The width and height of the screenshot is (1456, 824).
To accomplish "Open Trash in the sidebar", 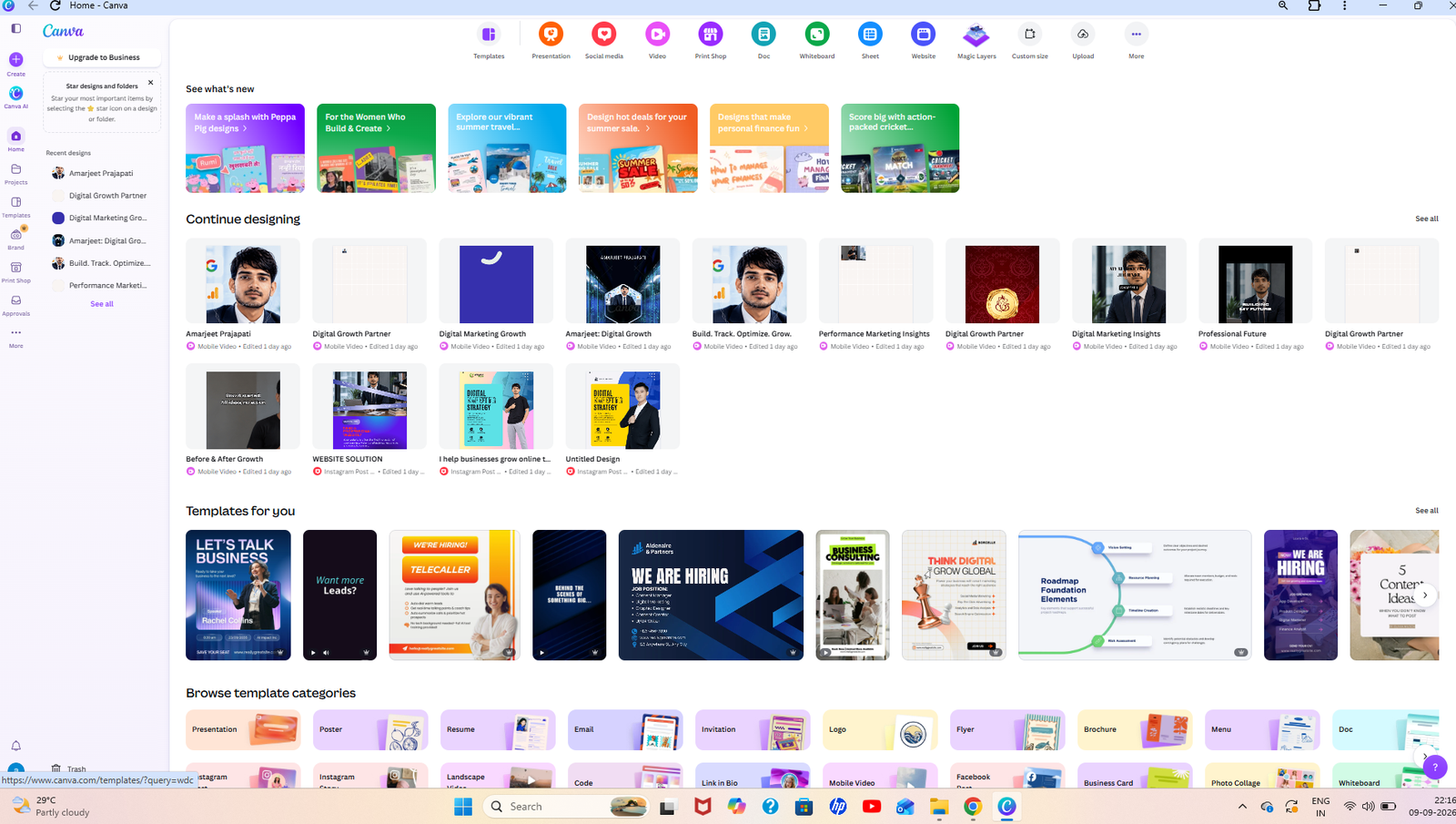I will pos(68,768).
